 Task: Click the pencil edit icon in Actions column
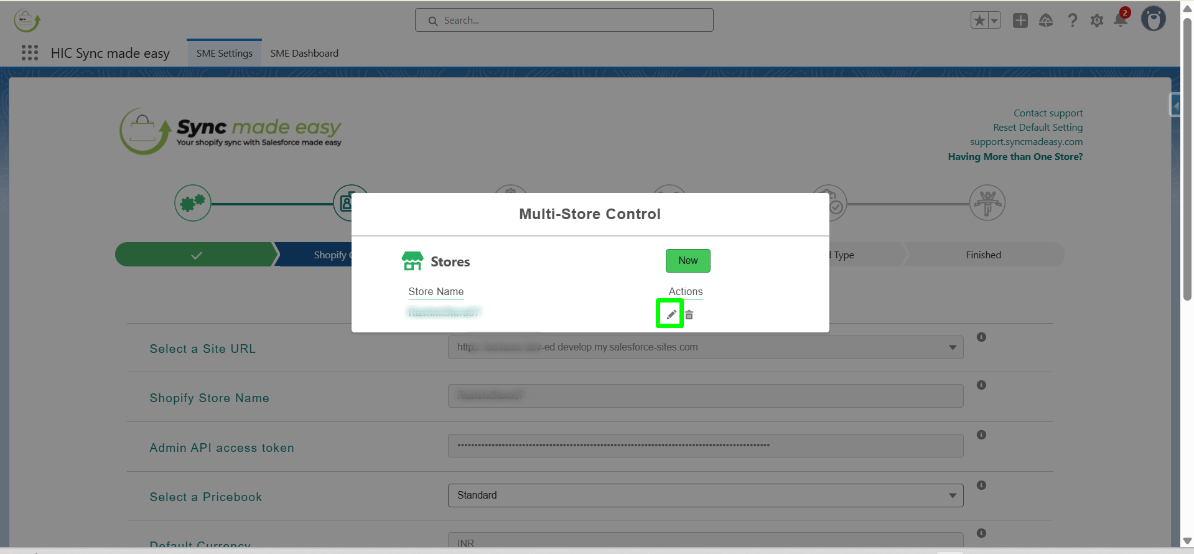pos(671,314)
